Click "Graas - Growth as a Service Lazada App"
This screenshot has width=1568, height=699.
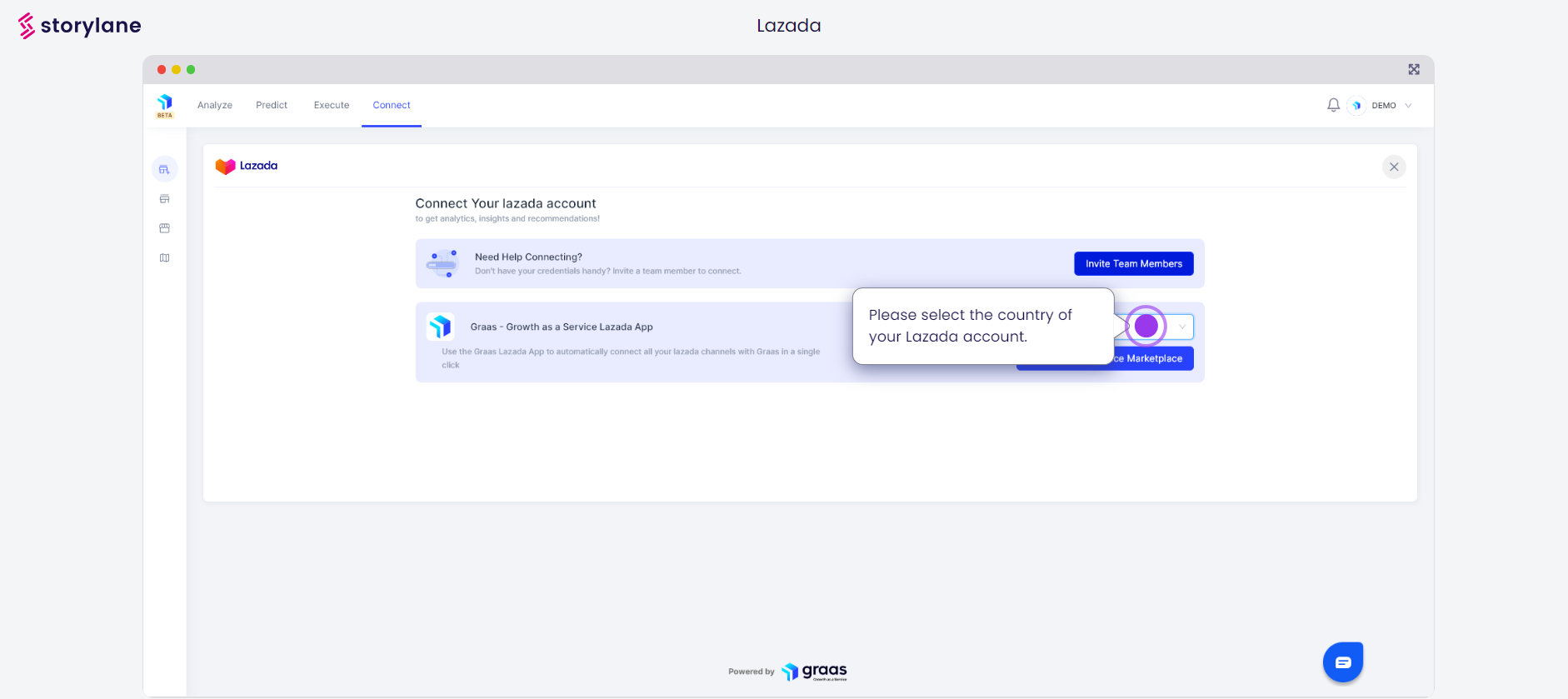tap(562, 327)
